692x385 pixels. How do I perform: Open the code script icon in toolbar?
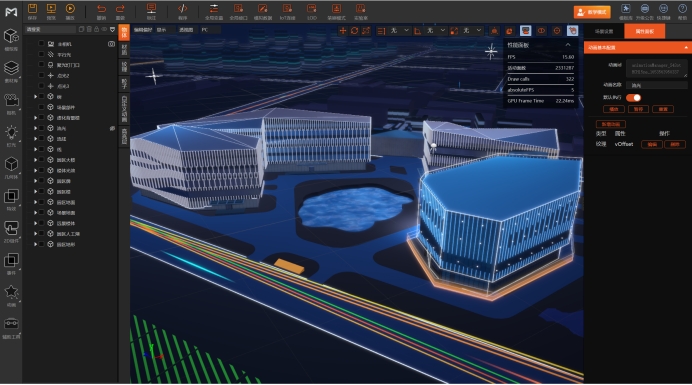[x=182, y=8]
